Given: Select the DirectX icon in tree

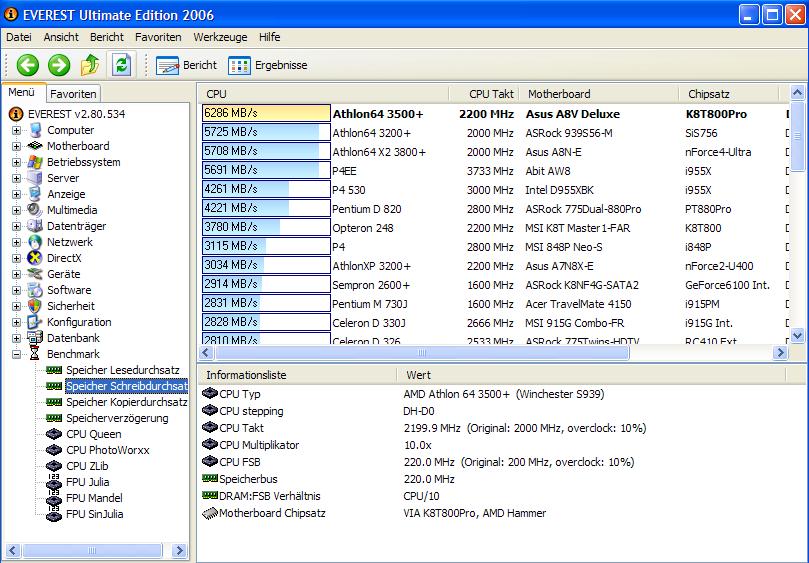Looking at the screenshot, I should coord(35,258).
